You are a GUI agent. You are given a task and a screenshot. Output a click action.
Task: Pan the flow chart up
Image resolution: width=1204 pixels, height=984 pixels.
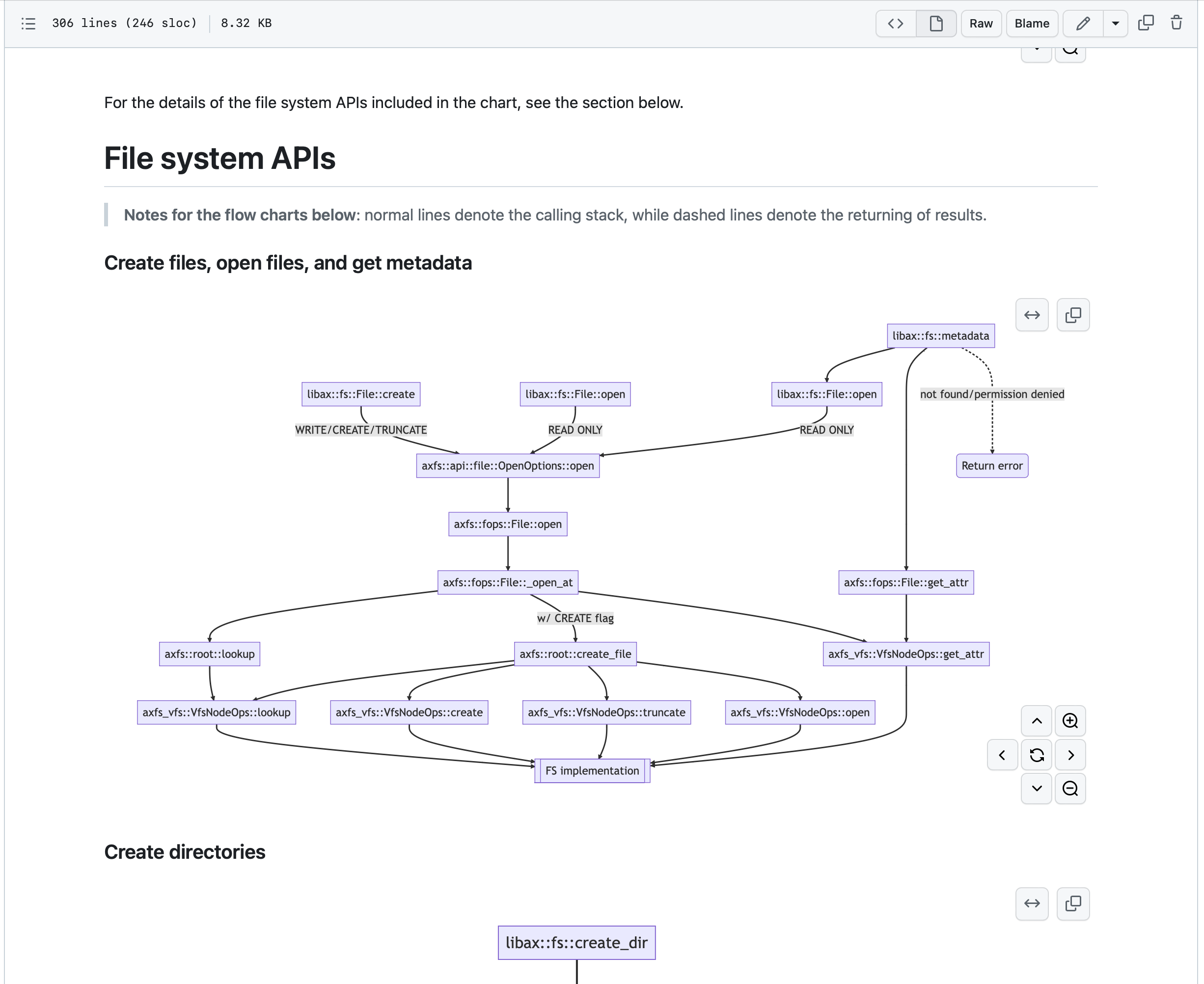point(1036,720)
